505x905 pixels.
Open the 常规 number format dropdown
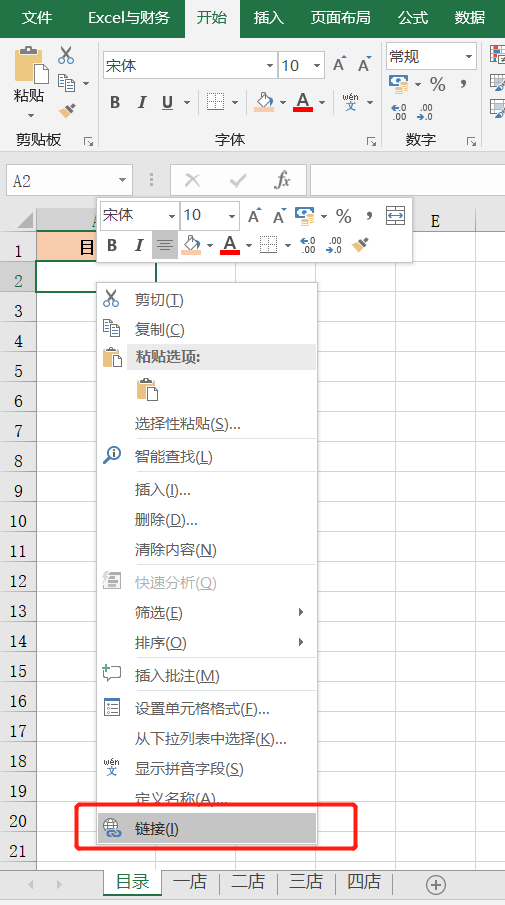pos(469,57)
